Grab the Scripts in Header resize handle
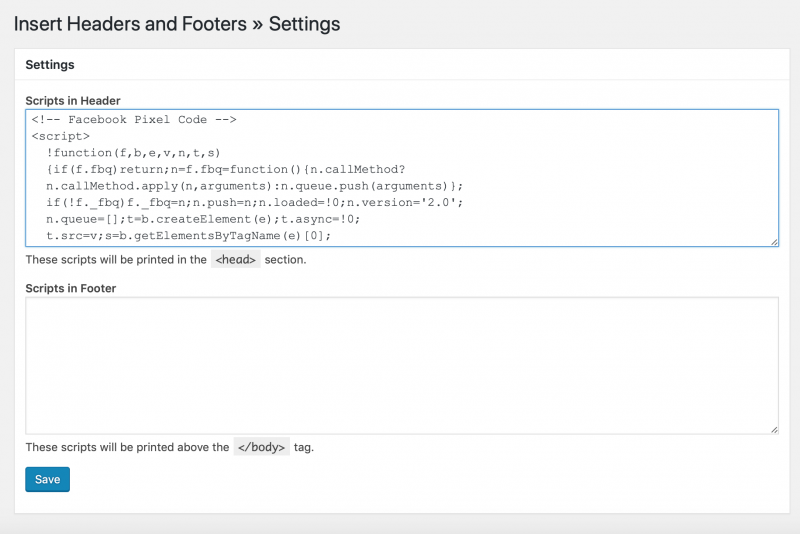This screenshot has width=800, height=534. pyautogui.click(x=774, y=242)
